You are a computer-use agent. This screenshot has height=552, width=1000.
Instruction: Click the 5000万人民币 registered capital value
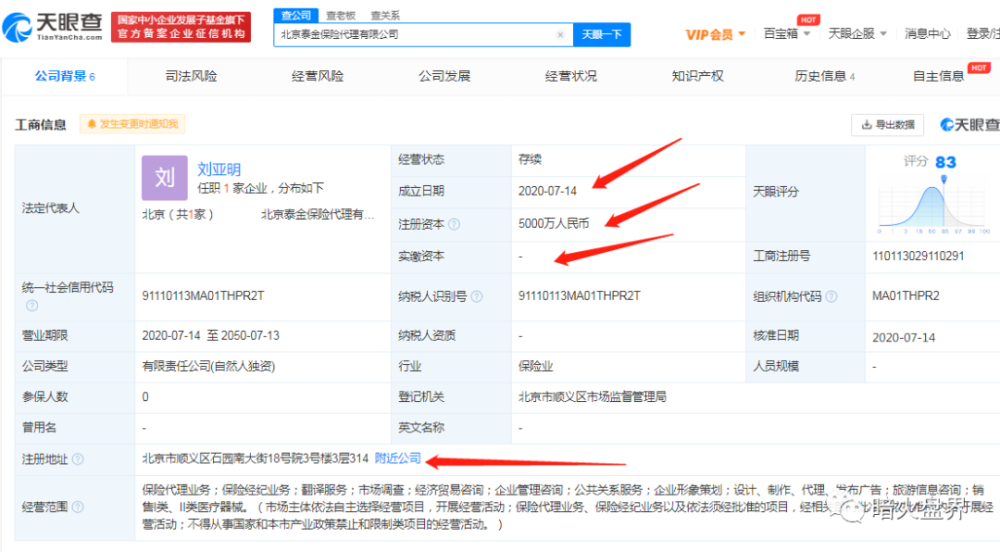click(554, 224)
